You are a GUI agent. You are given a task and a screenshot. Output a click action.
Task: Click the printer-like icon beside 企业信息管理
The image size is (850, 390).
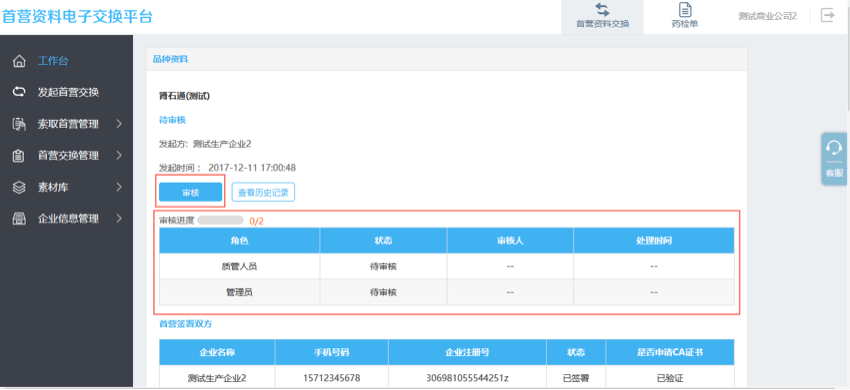tap(19, 219)
